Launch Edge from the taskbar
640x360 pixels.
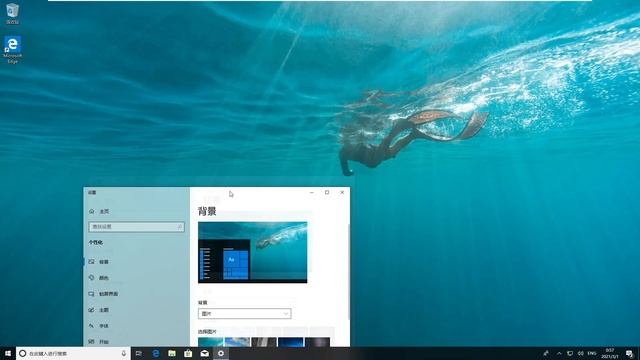pyautogui.click(x=156, y=353)
